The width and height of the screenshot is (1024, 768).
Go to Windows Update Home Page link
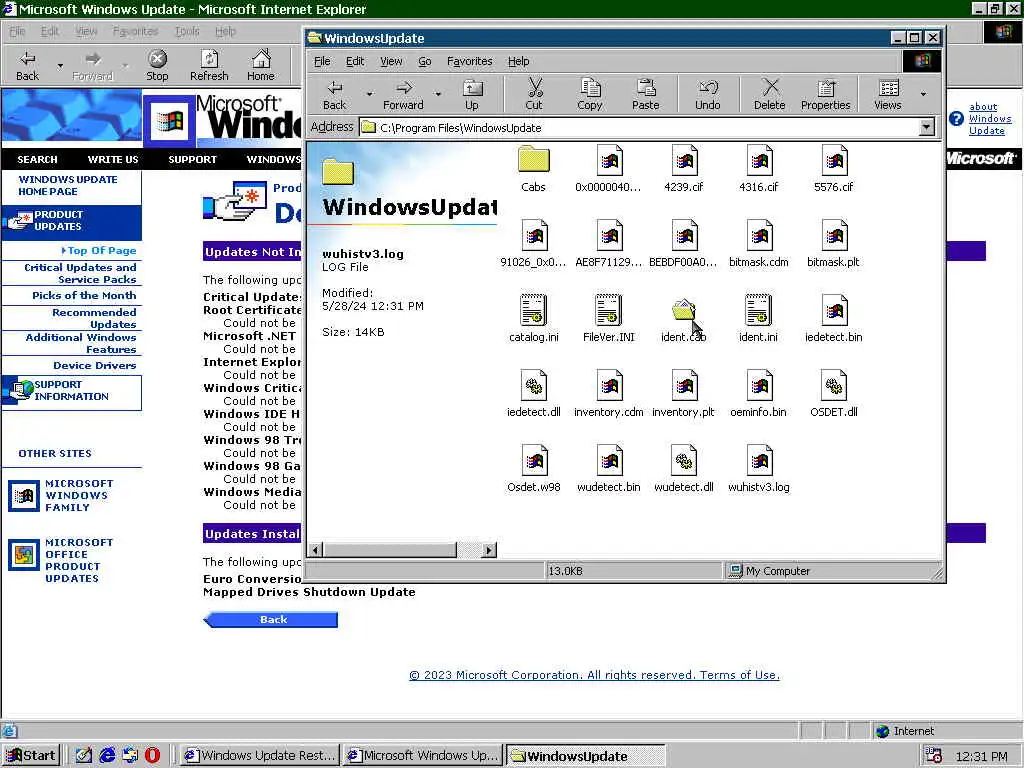tap(67, 185)
